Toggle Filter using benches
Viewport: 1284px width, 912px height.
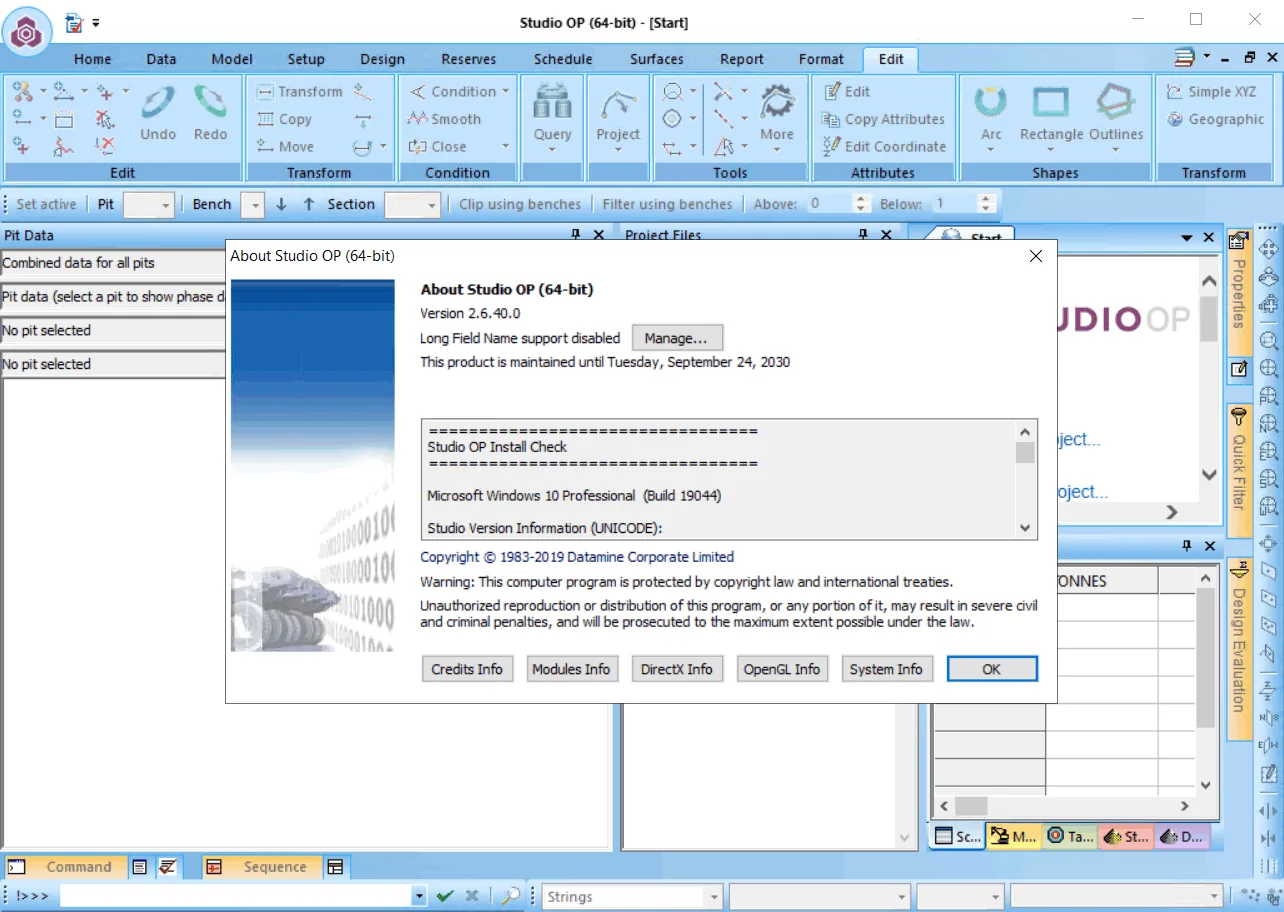click(667, 204)
